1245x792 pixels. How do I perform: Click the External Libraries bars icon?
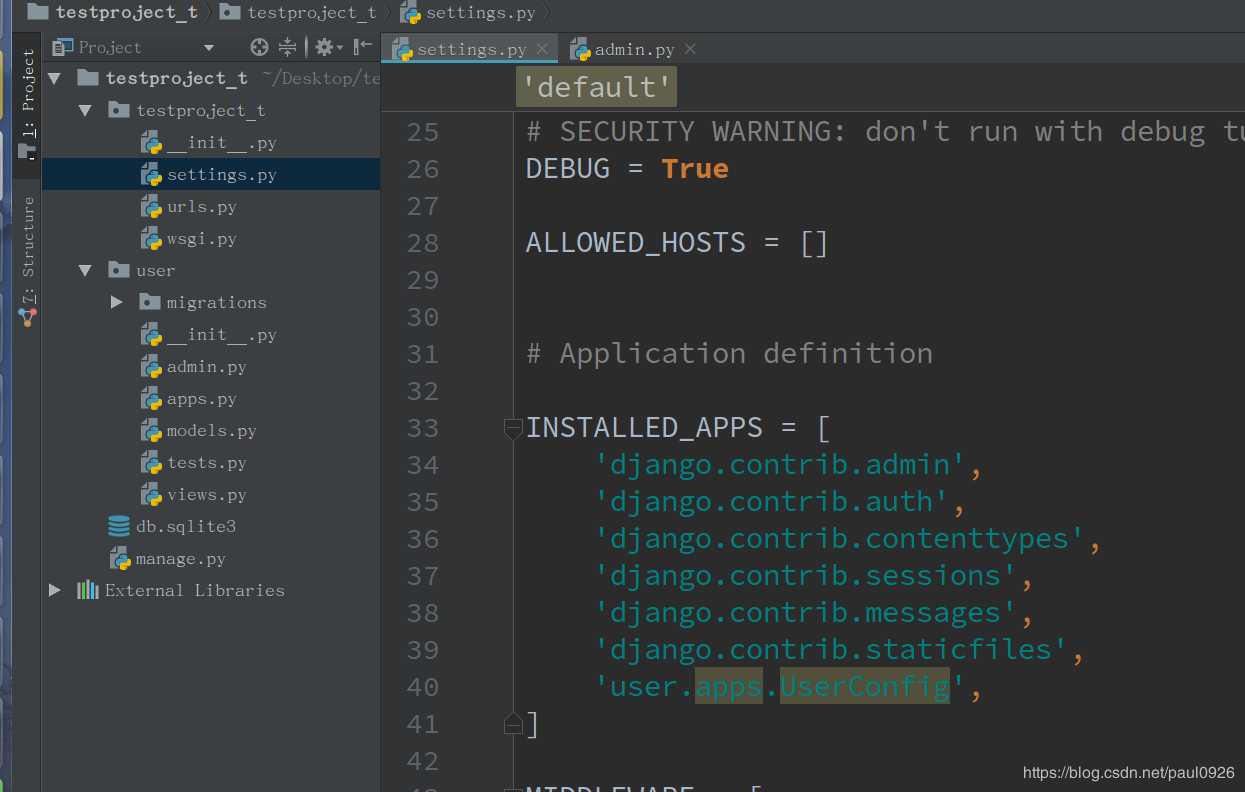(x=88, y=590)
